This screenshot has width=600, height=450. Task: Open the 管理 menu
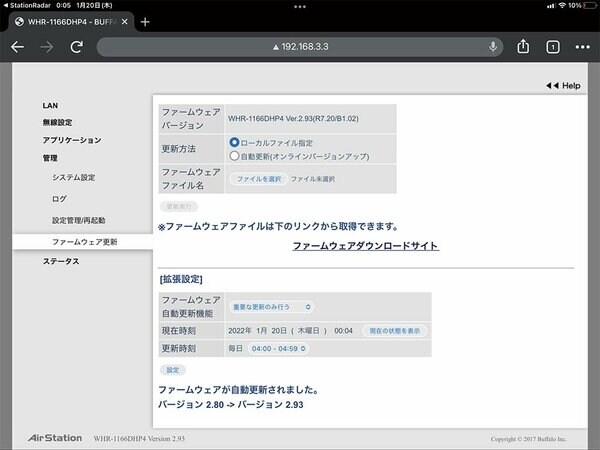[x=50, y=158]
